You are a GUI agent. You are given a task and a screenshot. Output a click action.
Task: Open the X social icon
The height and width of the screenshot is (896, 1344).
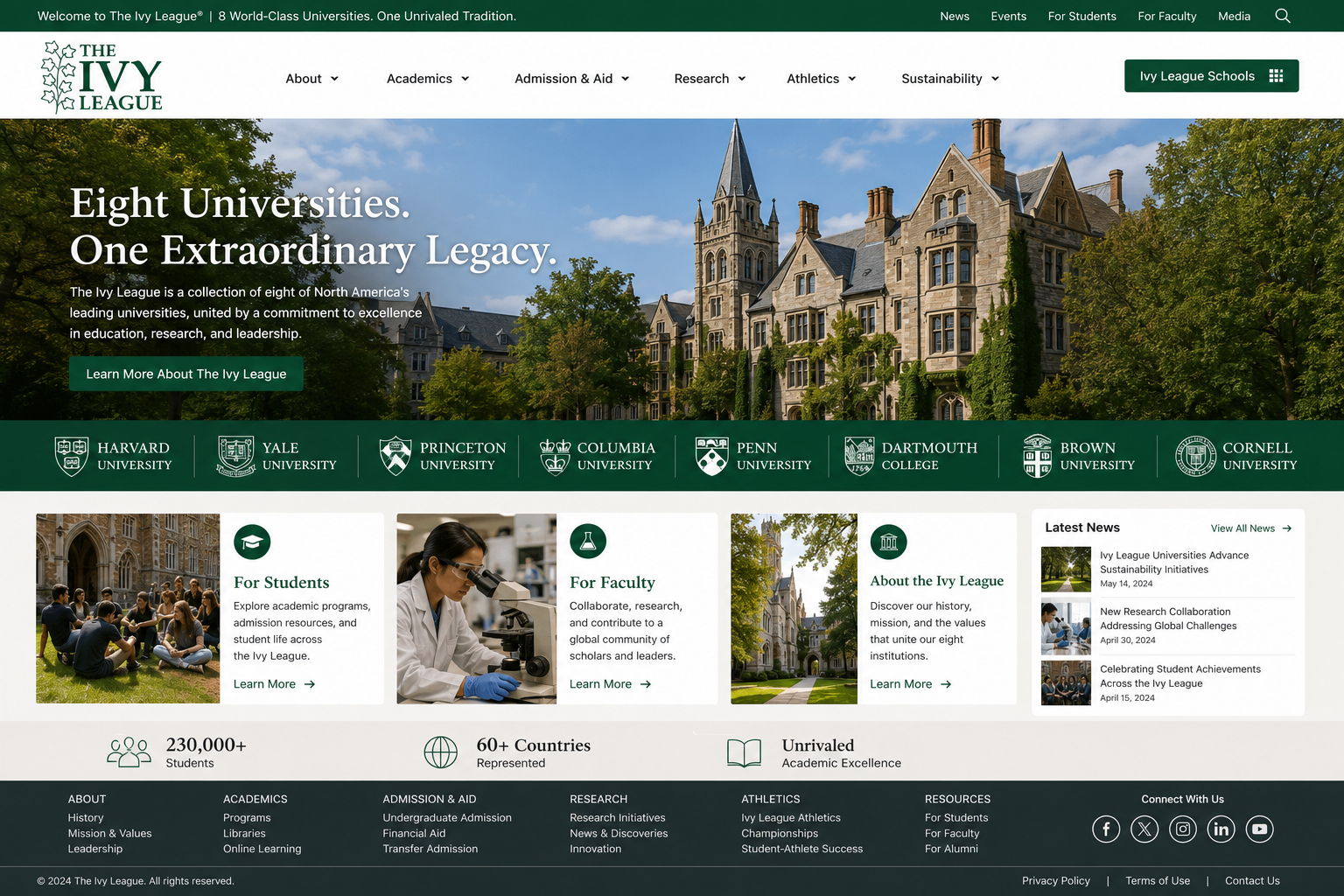tap(1144, 829)
